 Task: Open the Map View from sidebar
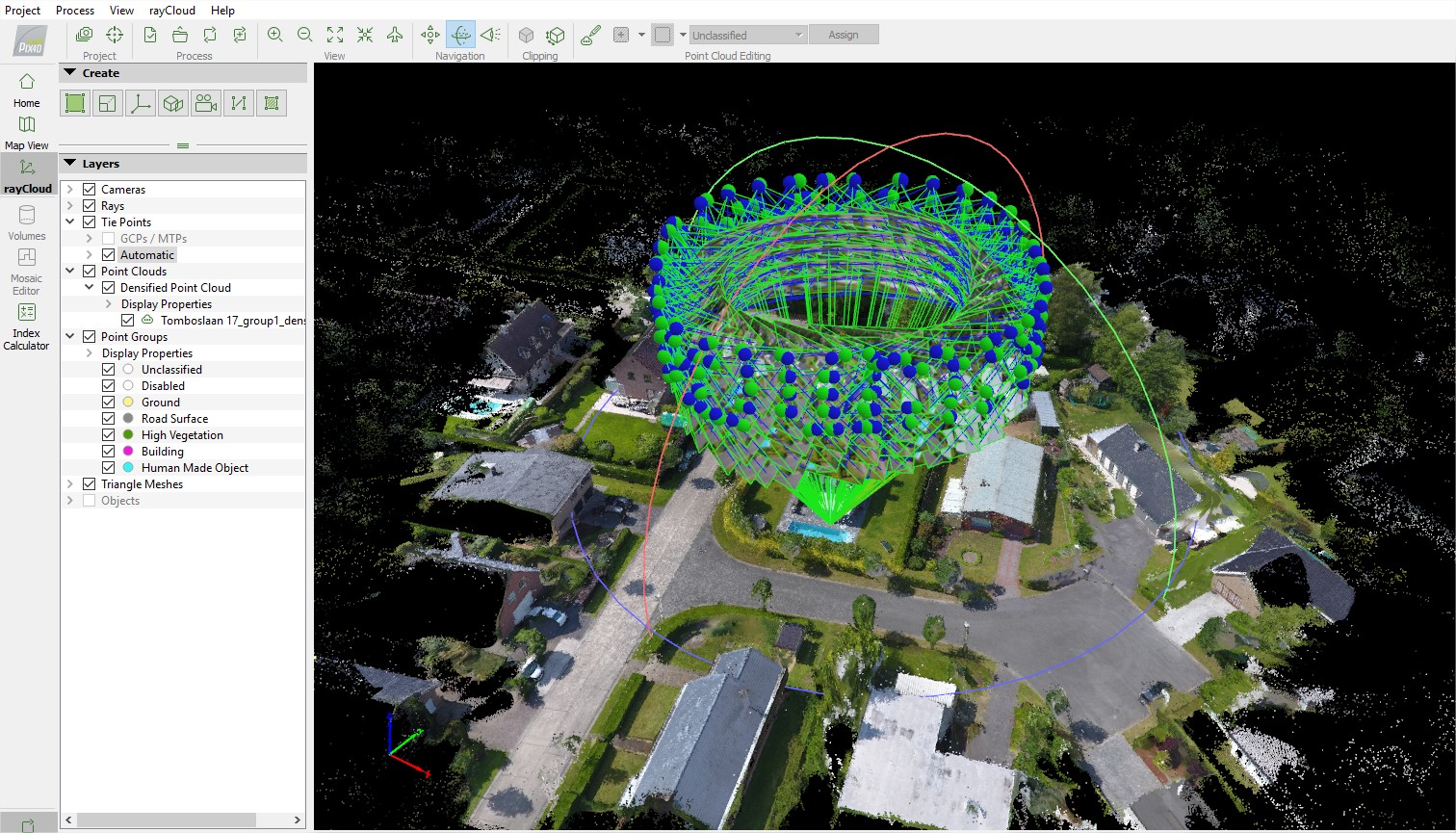pos(26,132)
